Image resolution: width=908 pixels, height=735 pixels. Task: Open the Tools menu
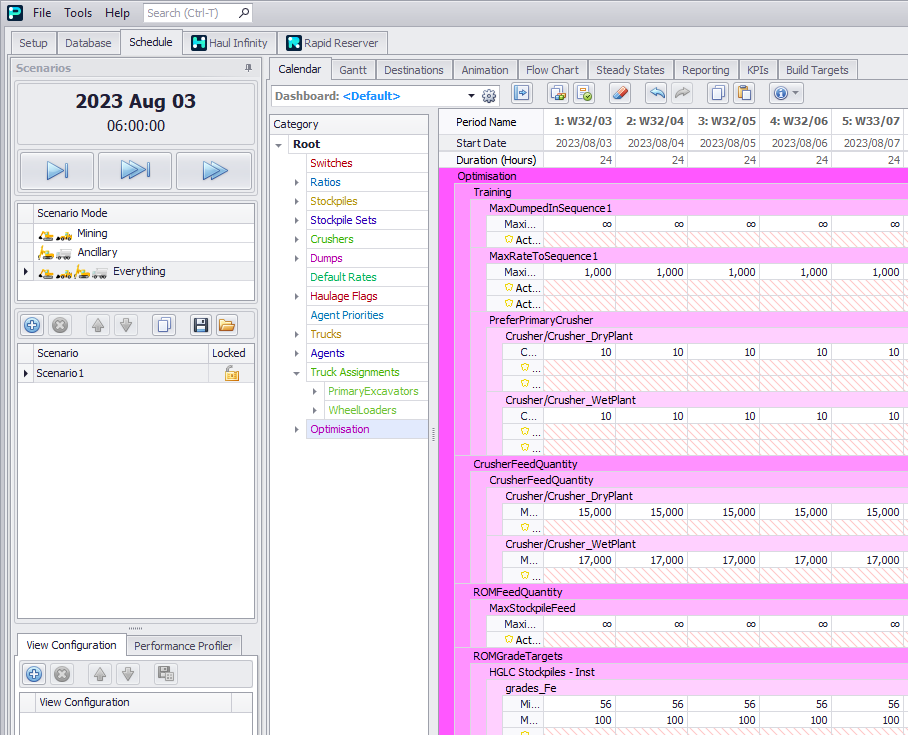[x=78, y=13]
